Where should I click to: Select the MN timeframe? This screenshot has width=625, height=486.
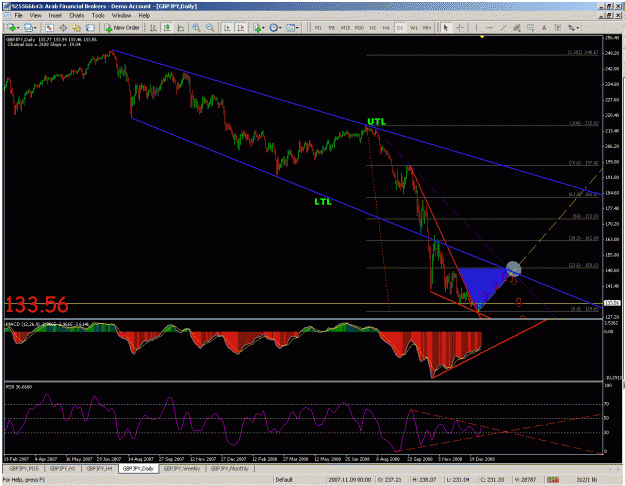(427, 28)
